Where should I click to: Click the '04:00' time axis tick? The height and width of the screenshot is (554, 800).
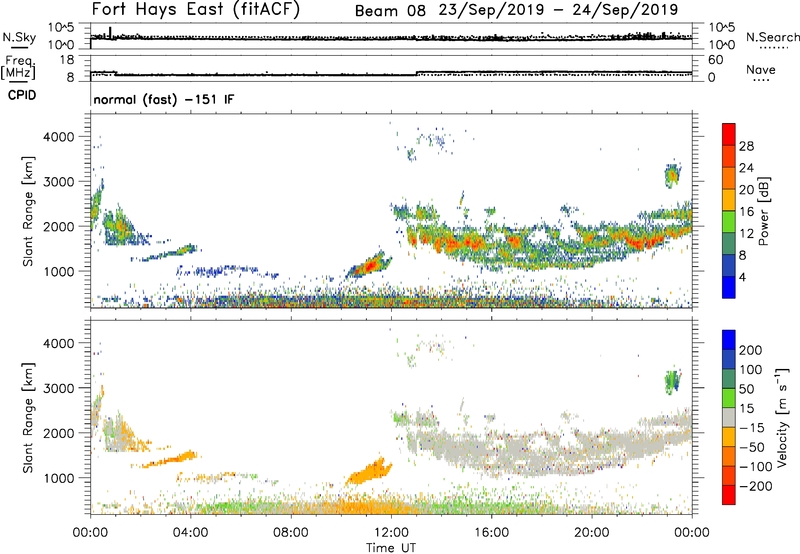190,533
